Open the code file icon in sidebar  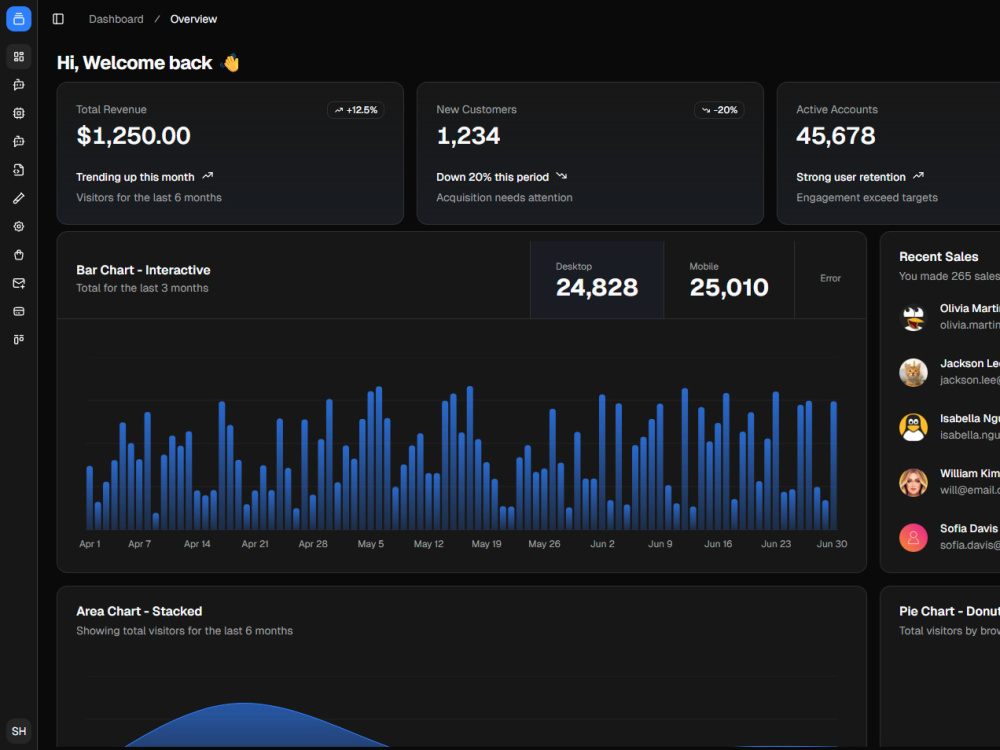(18, 170)
